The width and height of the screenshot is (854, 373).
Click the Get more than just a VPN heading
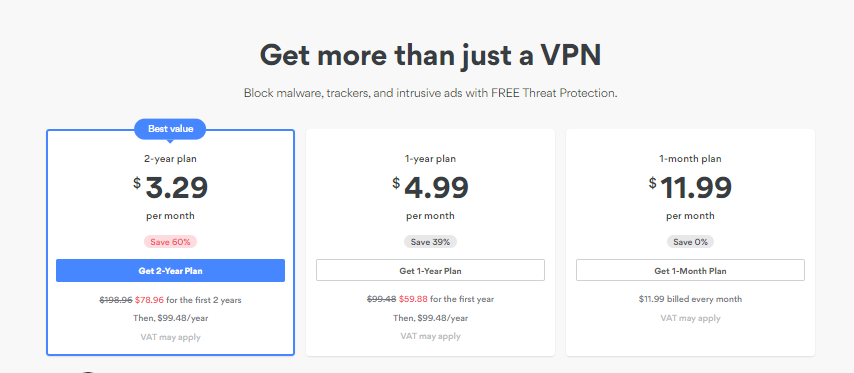[x=430, y=55]
